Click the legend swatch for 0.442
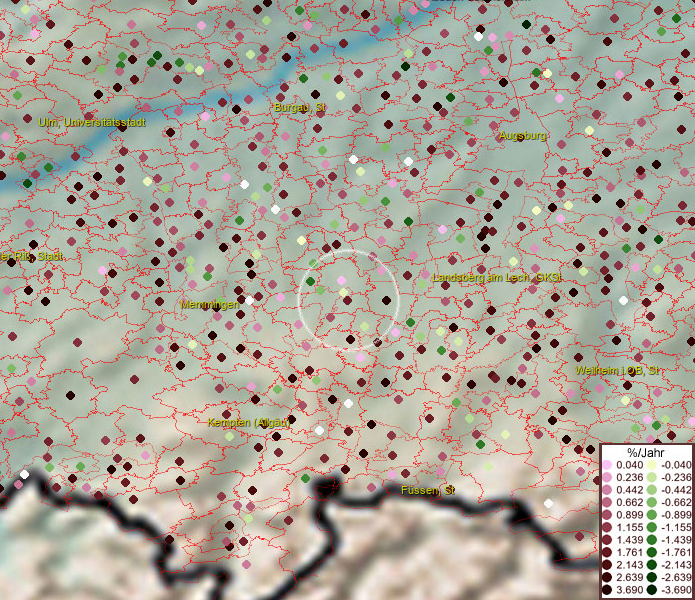Image resolution: width=695 pixels, height=600 pixels. point(607,490)
